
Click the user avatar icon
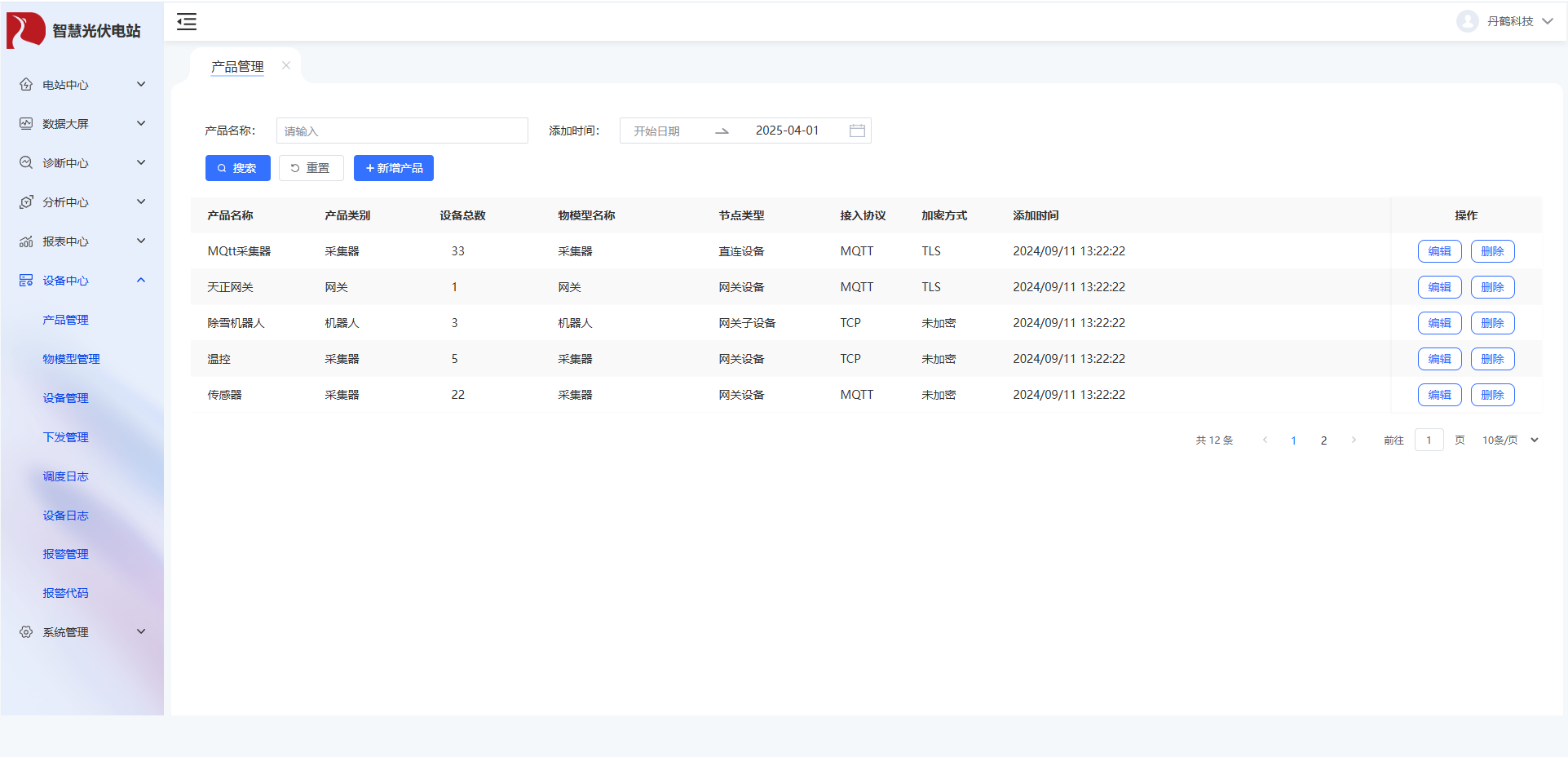coord(1468,21)
